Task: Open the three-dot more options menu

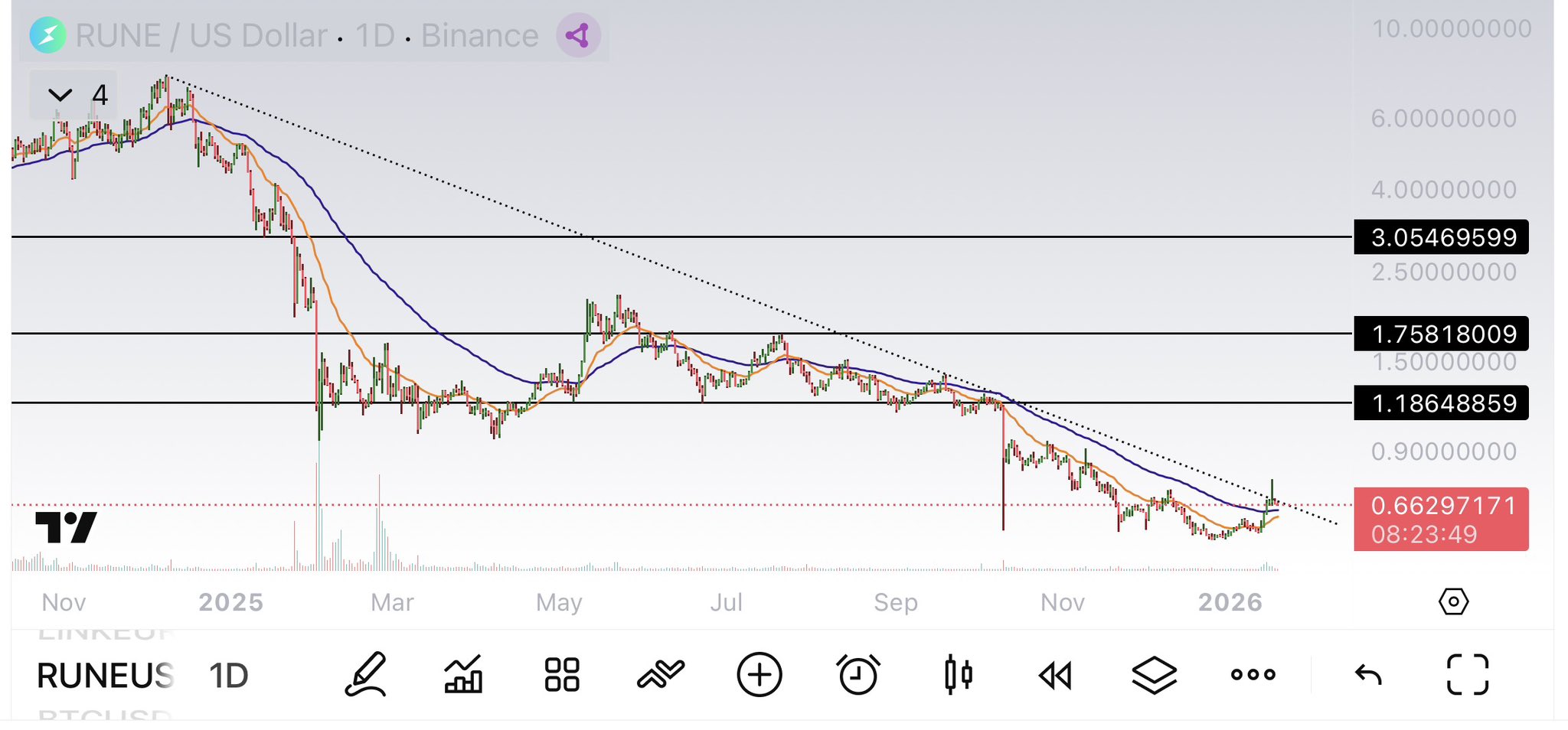Action: (1253, 674)
